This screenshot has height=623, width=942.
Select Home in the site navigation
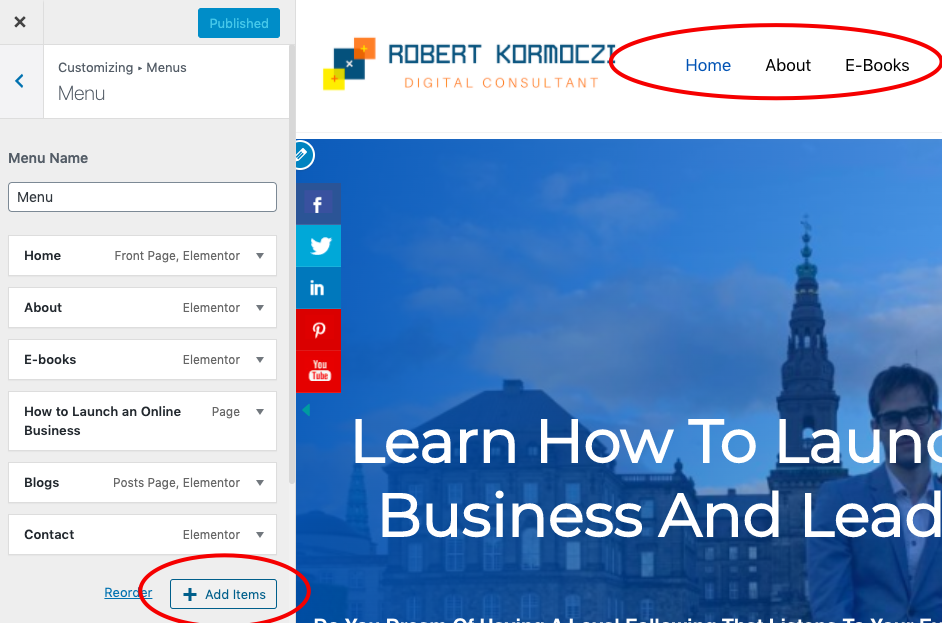tap(708, 65)
